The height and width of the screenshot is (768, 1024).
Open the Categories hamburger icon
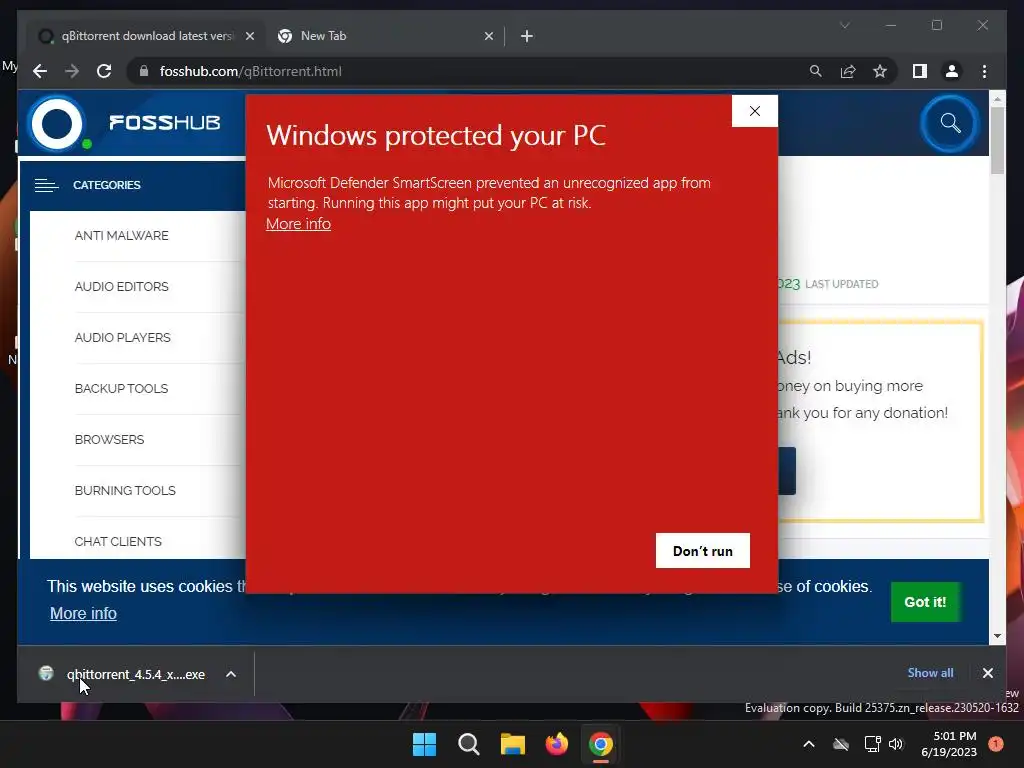click(x=46, y=185)
